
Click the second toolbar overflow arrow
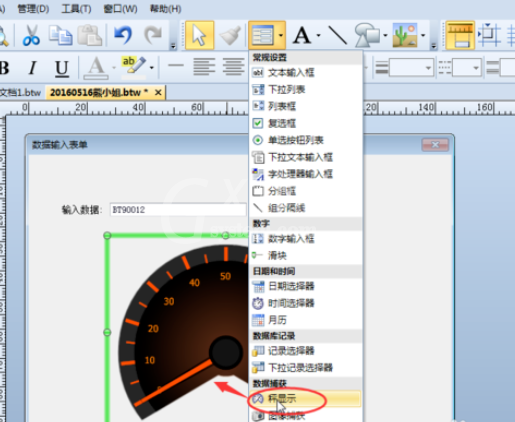click(434, 46)
